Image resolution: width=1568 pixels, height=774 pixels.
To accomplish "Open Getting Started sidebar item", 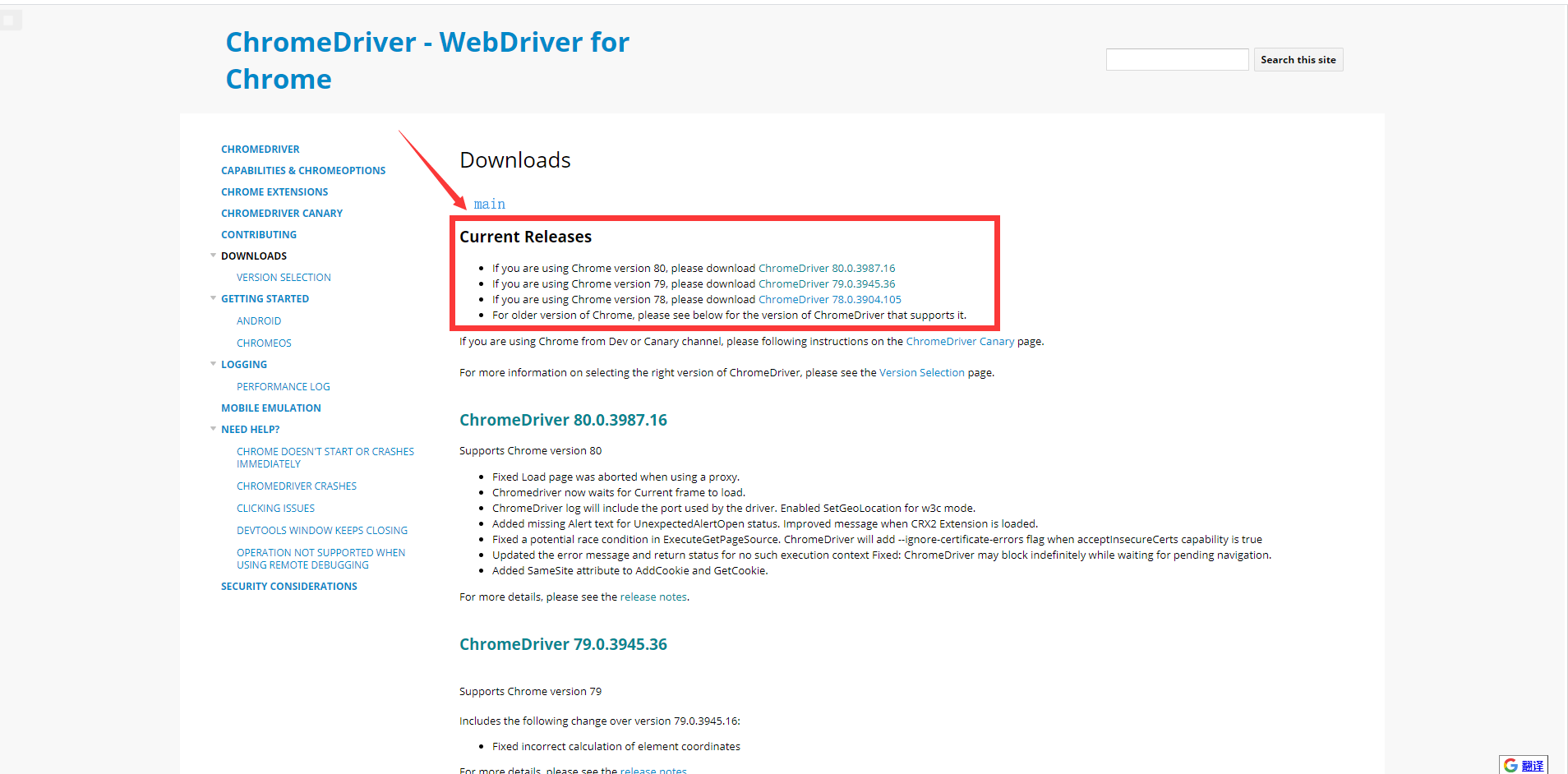I will tap(265, 298).
